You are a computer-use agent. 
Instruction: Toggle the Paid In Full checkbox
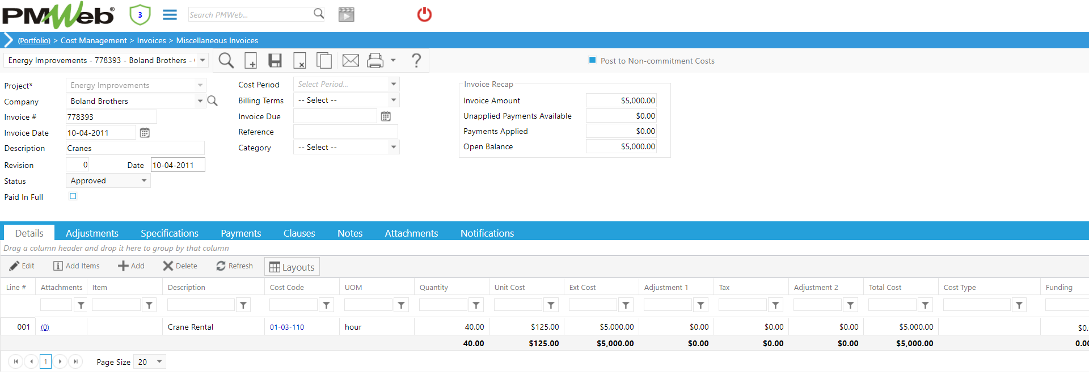(73, 196)
